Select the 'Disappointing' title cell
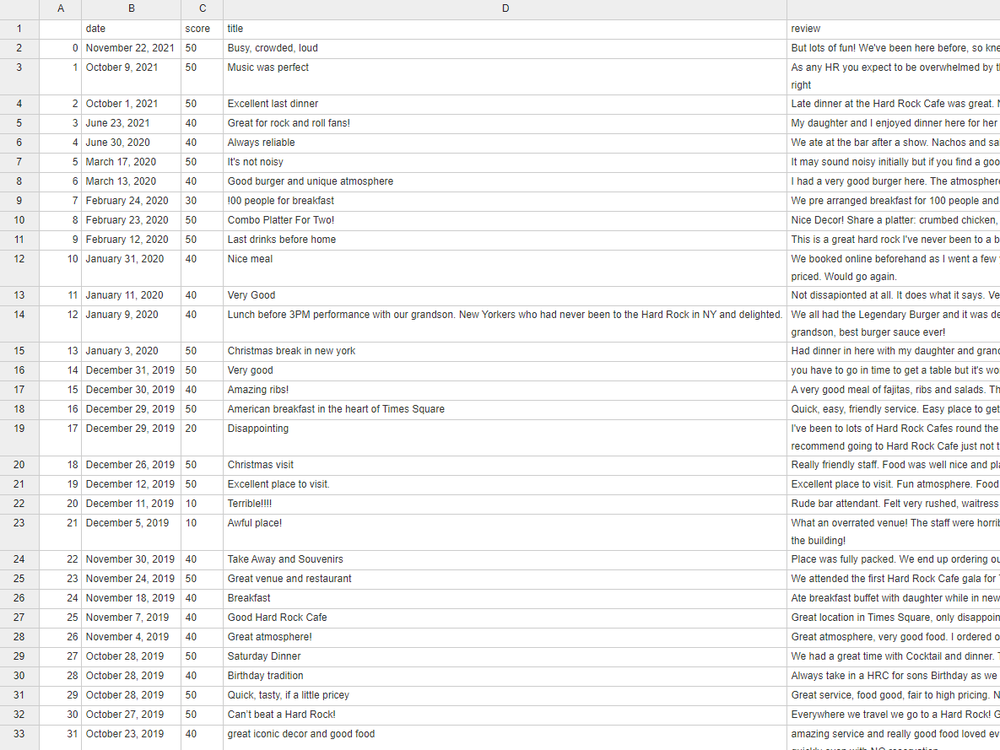 258,428
